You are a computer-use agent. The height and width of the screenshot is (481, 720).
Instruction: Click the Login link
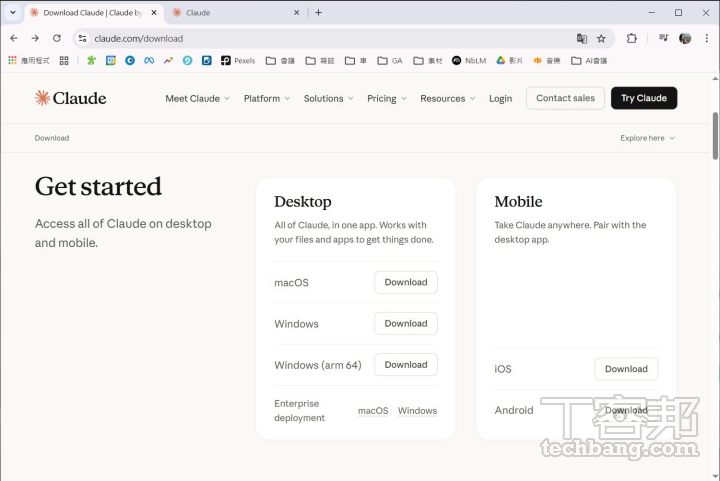click(x=501, y=99)
